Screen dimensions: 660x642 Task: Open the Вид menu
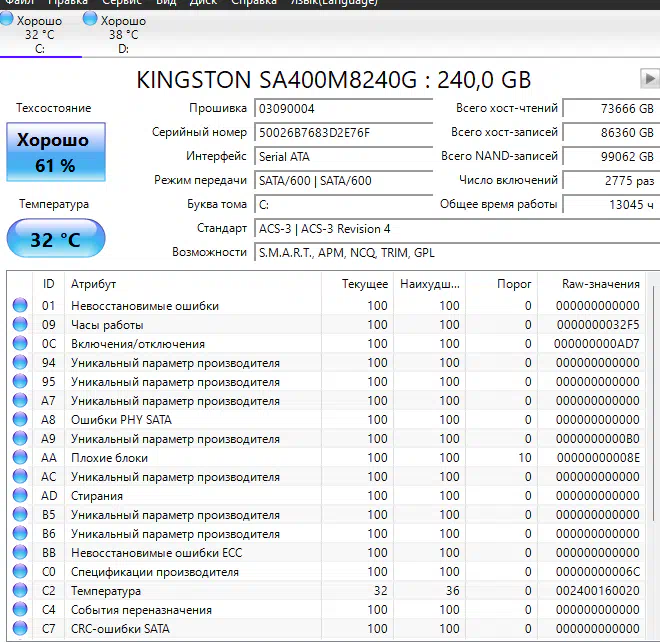click(x=166, y=3)
